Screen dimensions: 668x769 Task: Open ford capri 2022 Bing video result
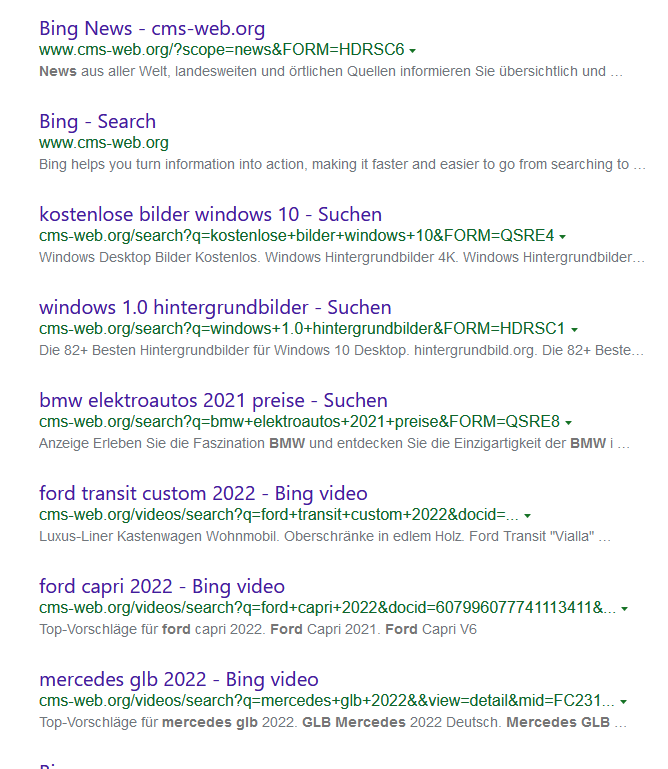(x=162, y=586)
